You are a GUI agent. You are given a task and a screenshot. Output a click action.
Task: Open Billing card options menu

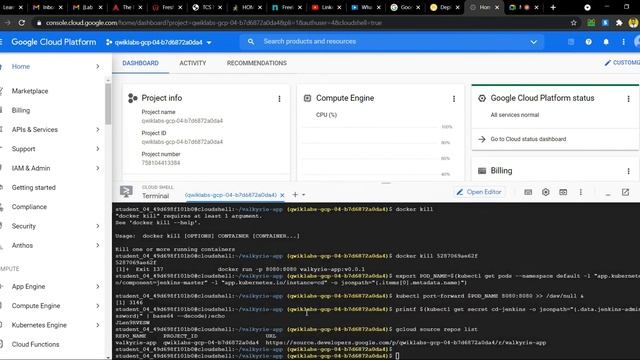[x=628, y=171]
